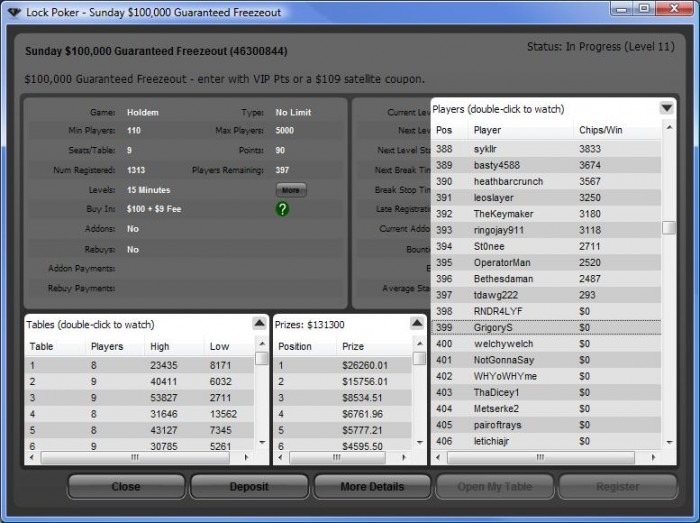Select player row ringojay911
This screenshot has width=700, height=523.
546,230
